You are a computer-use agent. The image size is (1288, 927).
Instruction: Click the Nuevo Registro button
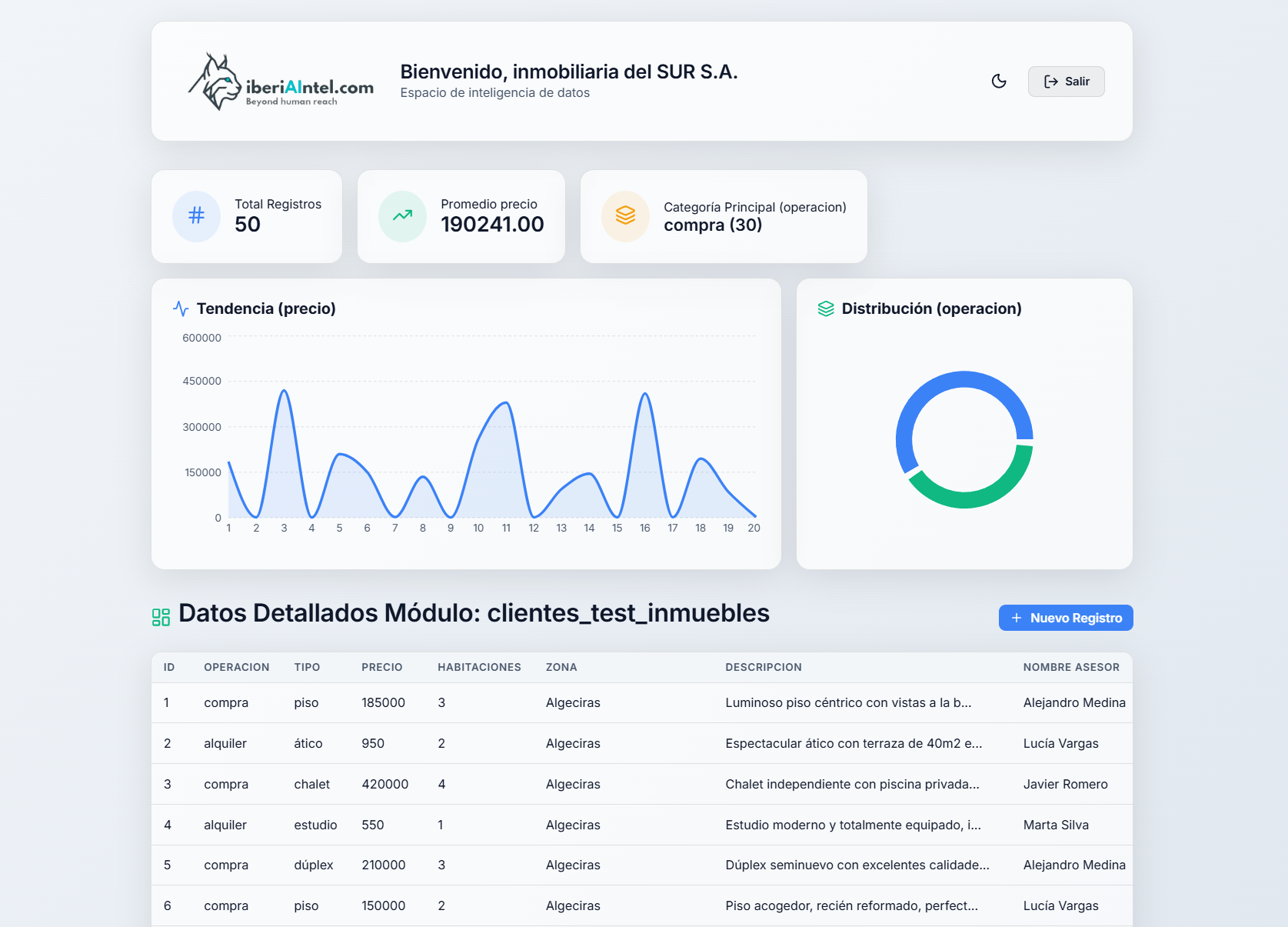pyautogui.click(x=1066, y=618)
